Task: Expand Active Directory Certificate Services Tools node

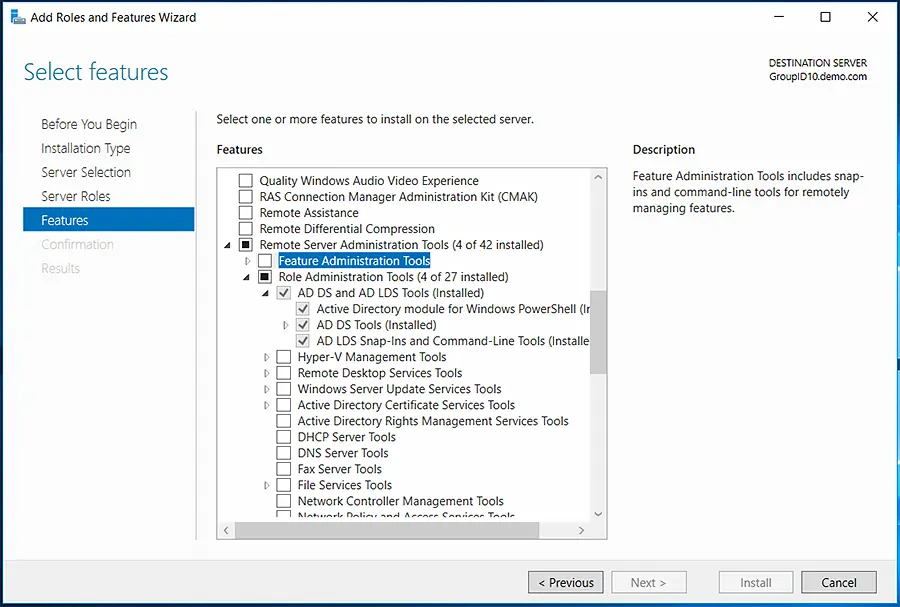Action: point(266,405)
